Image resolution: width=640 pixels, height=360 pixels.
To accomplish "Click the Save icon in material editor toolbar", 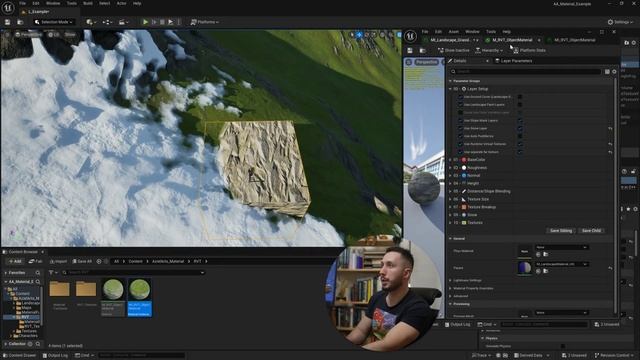I will coord(410,50).
